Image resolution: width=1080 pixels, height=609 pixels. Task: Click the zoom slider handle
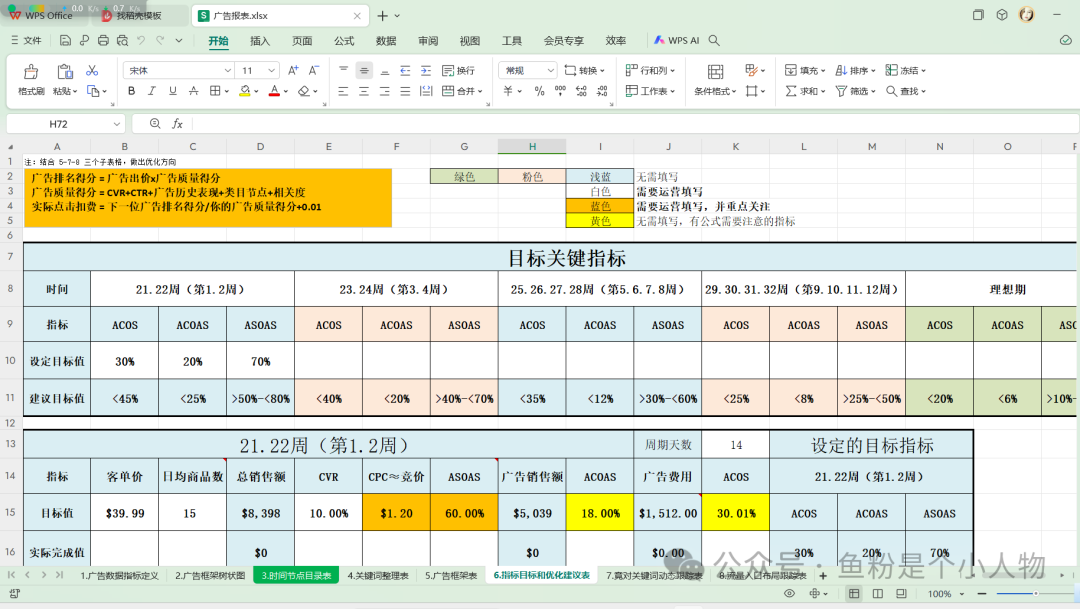coord(1035,593)
